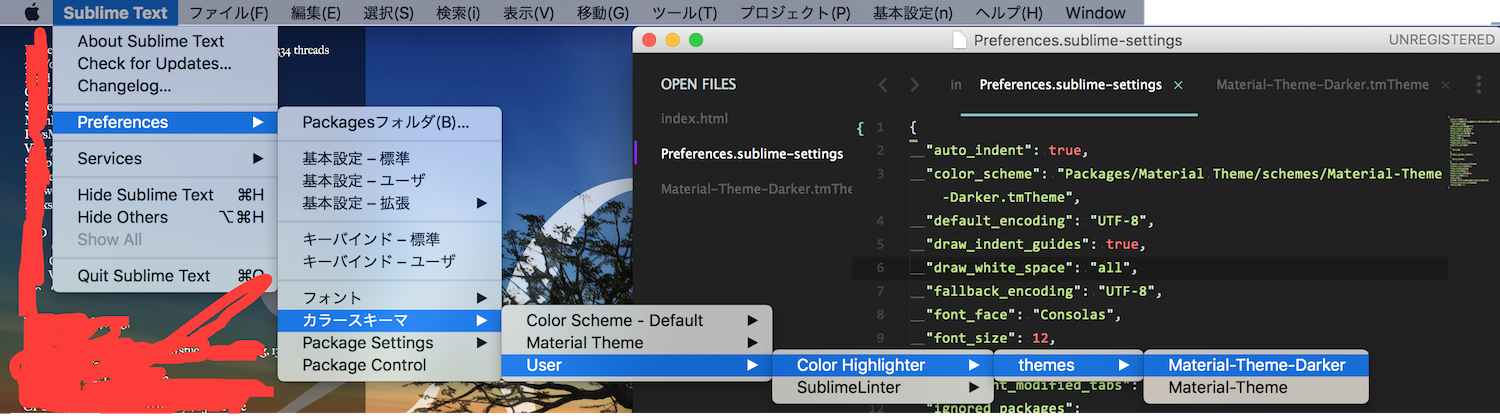Open the ヘルプ(H) menu
1500x420 pixels.
click(1008, 13)
